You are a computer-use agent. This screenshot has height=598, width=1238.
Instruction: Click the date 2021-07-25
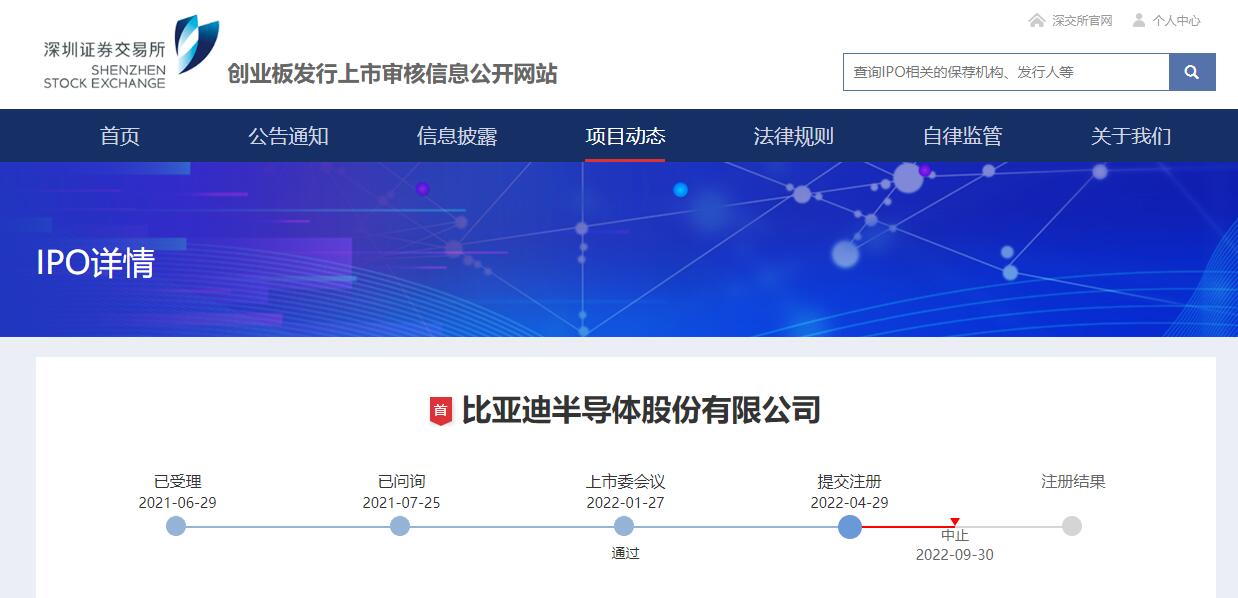point(401,503)
